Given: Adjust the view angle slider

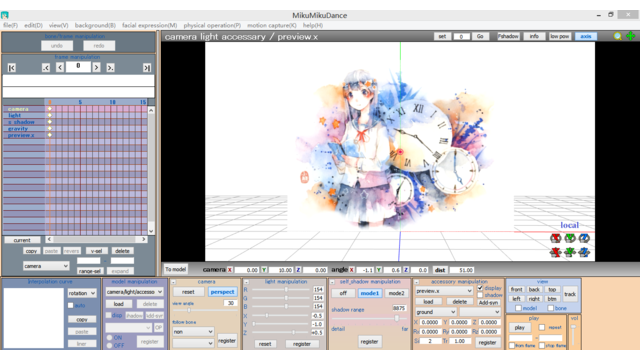Looking at the screenshot, I should pyautogui.click(x=205, y=311).
